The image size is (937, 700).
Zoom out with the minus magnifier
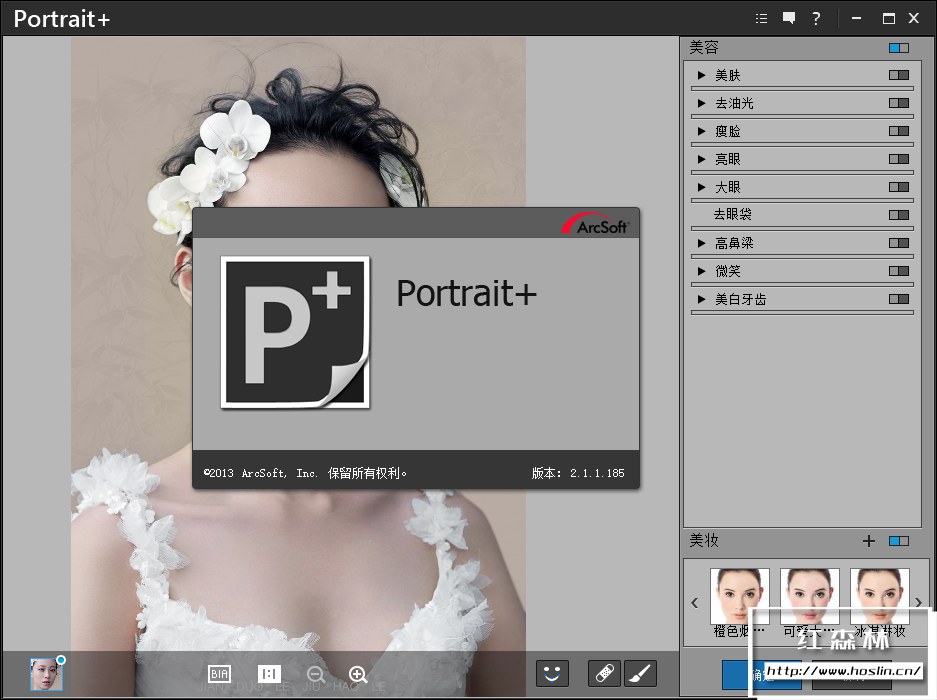(x=316, y=675)
